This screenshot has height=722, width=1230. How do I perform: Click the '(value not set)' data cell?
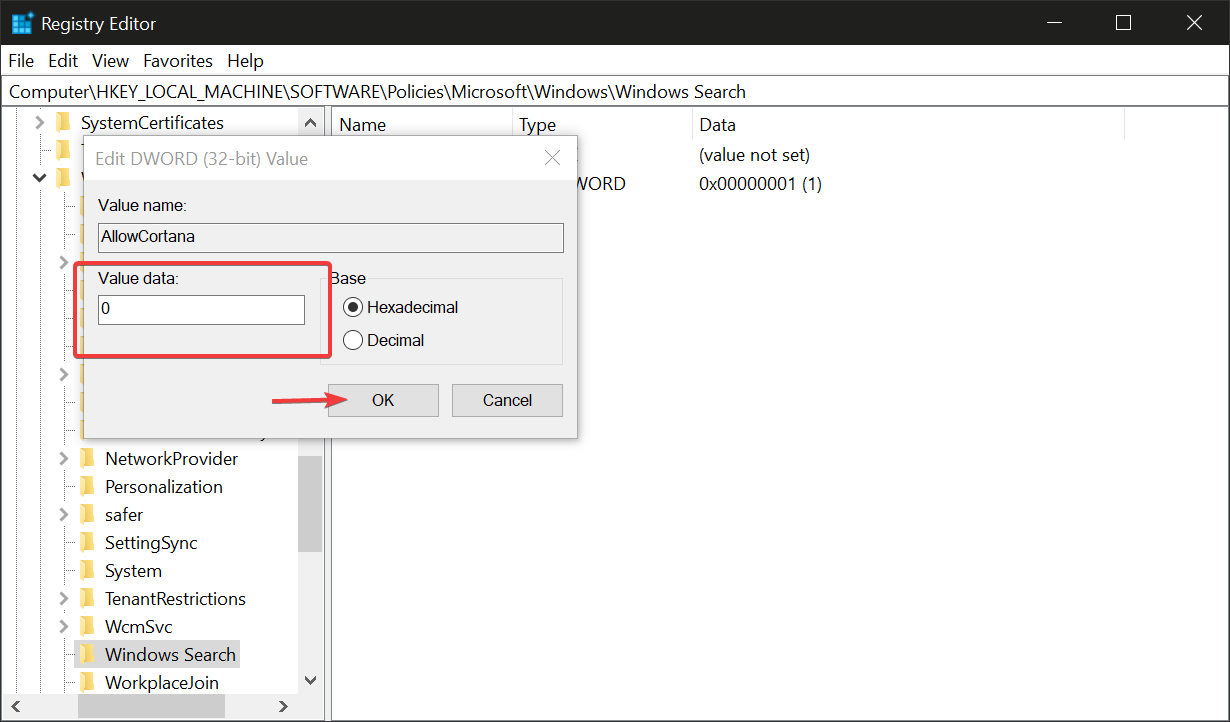click(754, 155)
